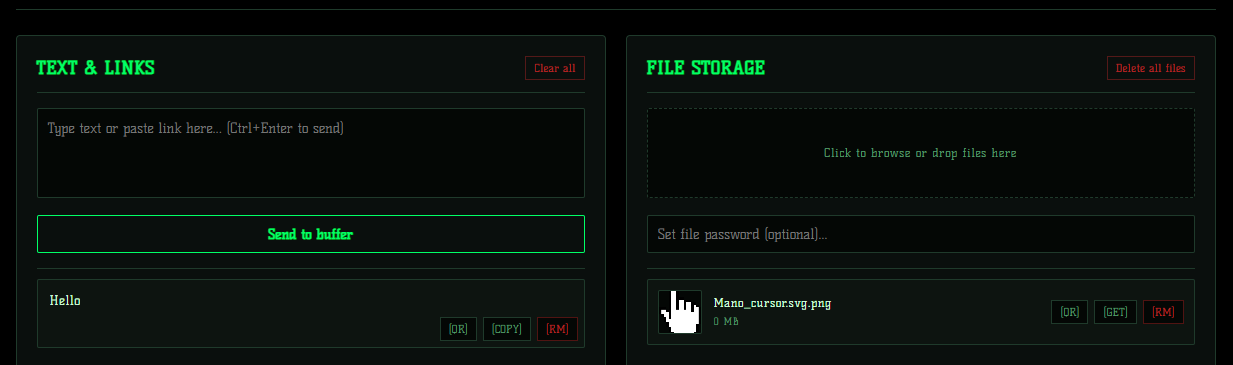Image resolution: width=1233 pixels, height=365 pixels.
Task: Click Send to buffer
Action: (x=311, y=234)
